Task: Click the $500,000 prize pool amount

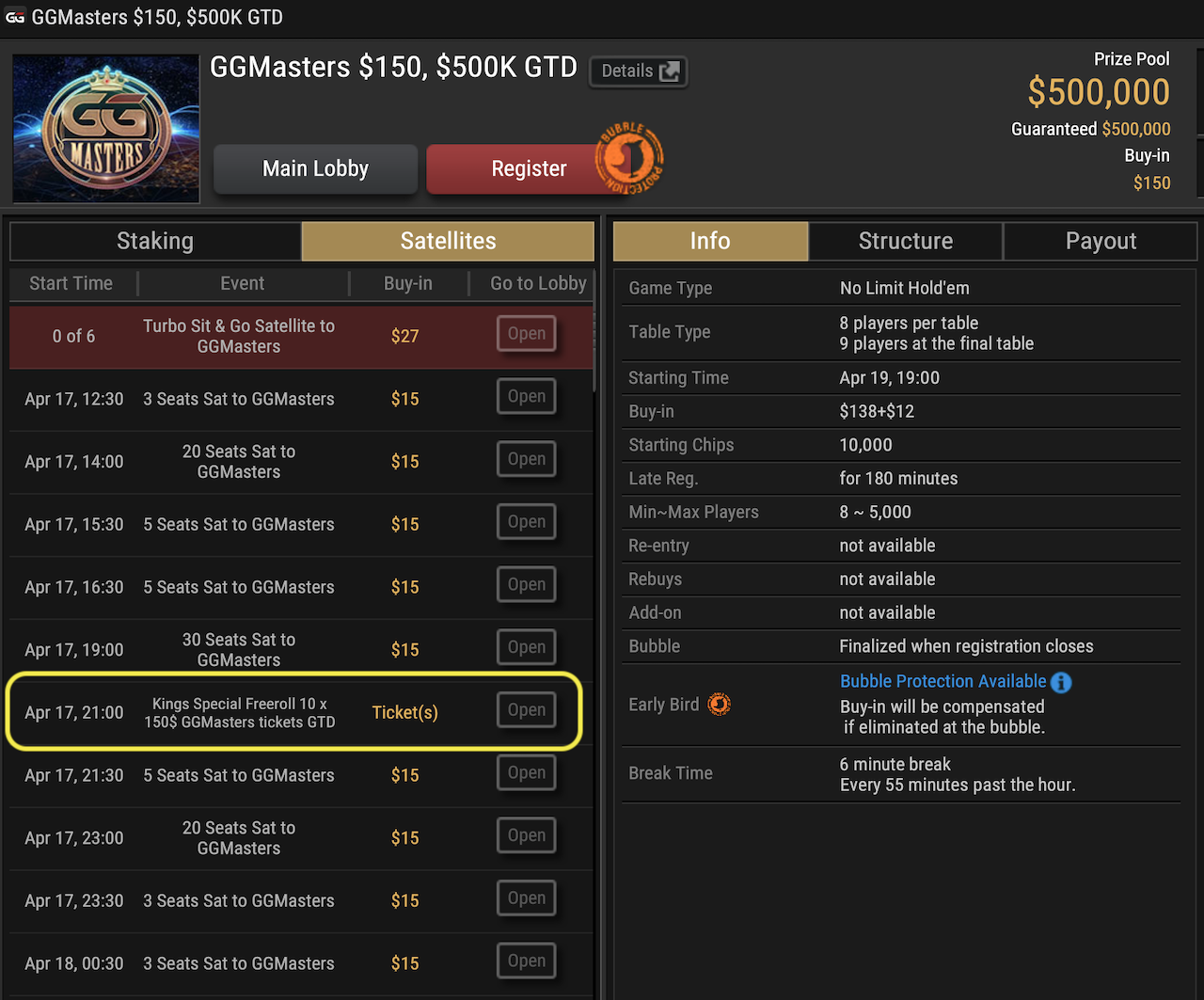Action: [x=1099, y=92]
